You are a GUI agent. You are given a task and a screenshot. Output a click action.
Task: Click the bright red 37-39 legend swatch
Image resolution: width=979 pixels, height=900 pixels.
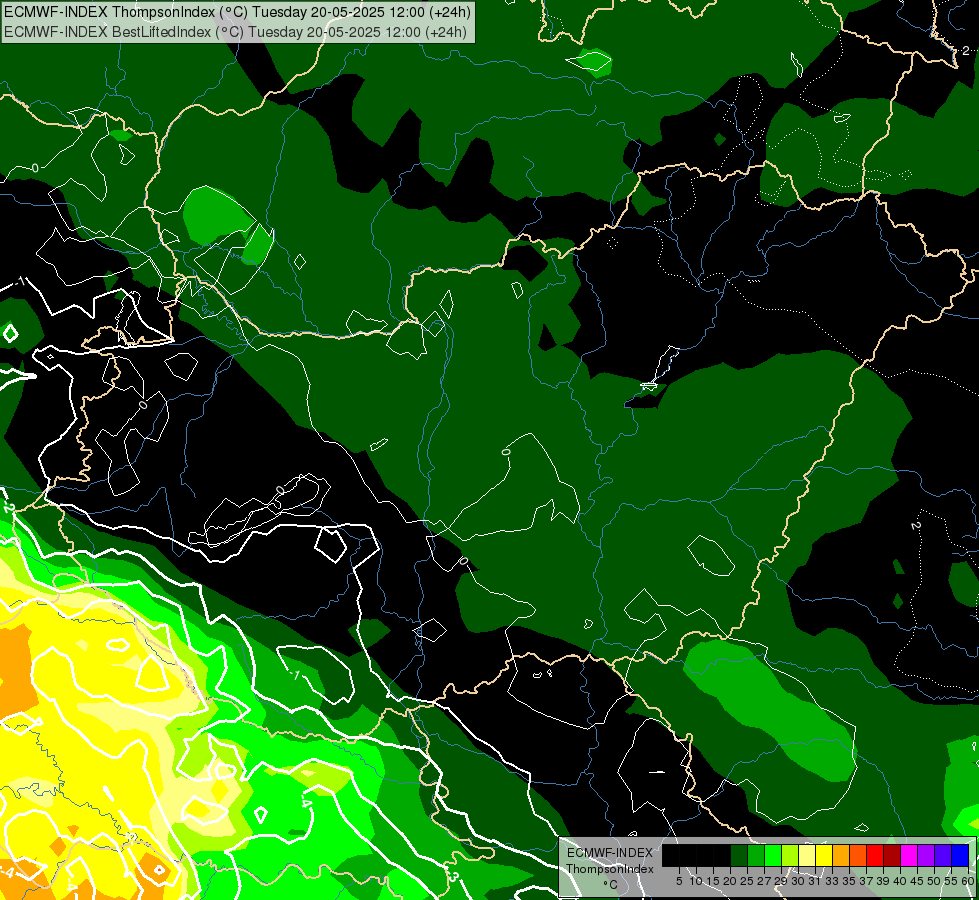pyautogui.click(x=875, y=855)
